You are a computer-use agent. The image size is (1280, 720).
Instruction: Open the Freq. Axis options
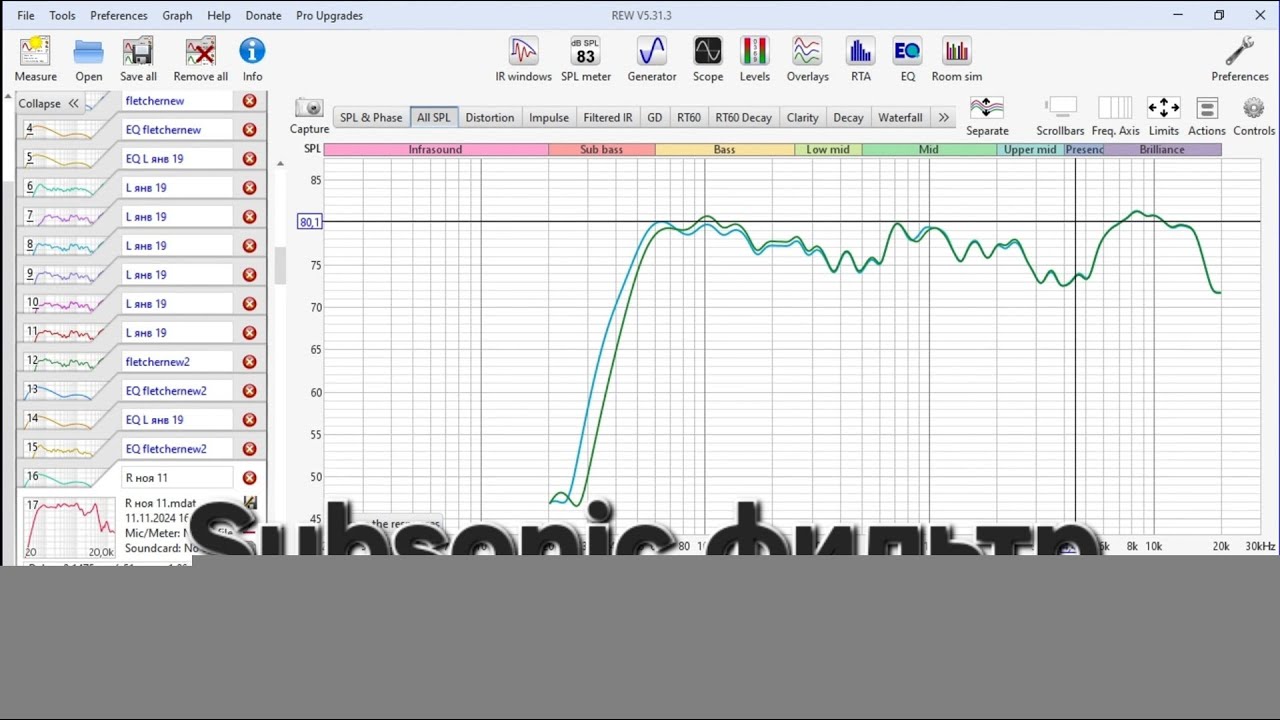(1115, 116)
